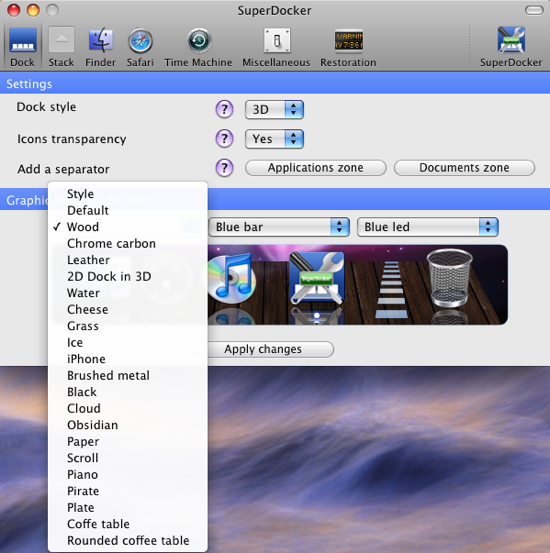Select the Water style
Image resolution: width=550 pixels, height=553 pixels.
pos(128,293)
